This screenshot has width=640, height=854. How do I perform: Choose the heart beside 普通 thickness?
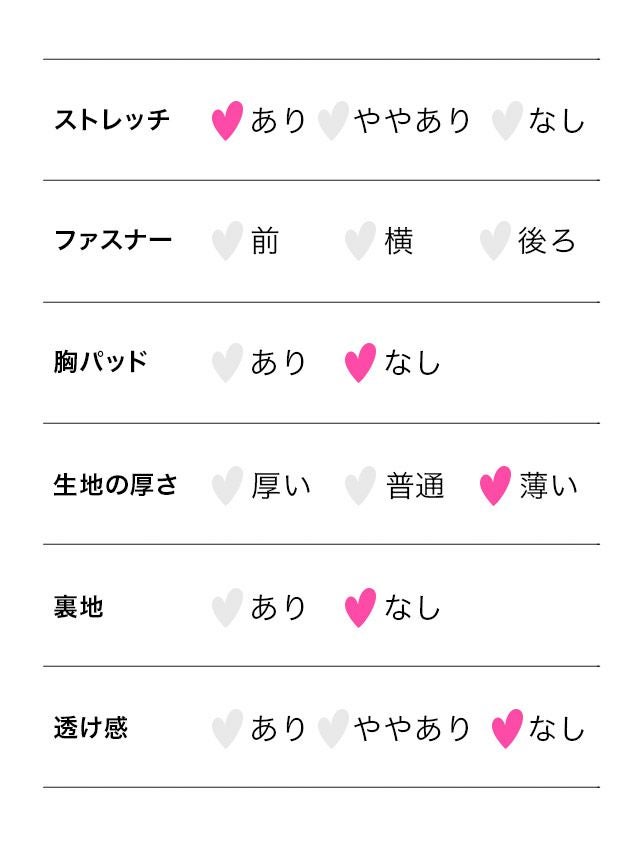click(x=360, y=486)
